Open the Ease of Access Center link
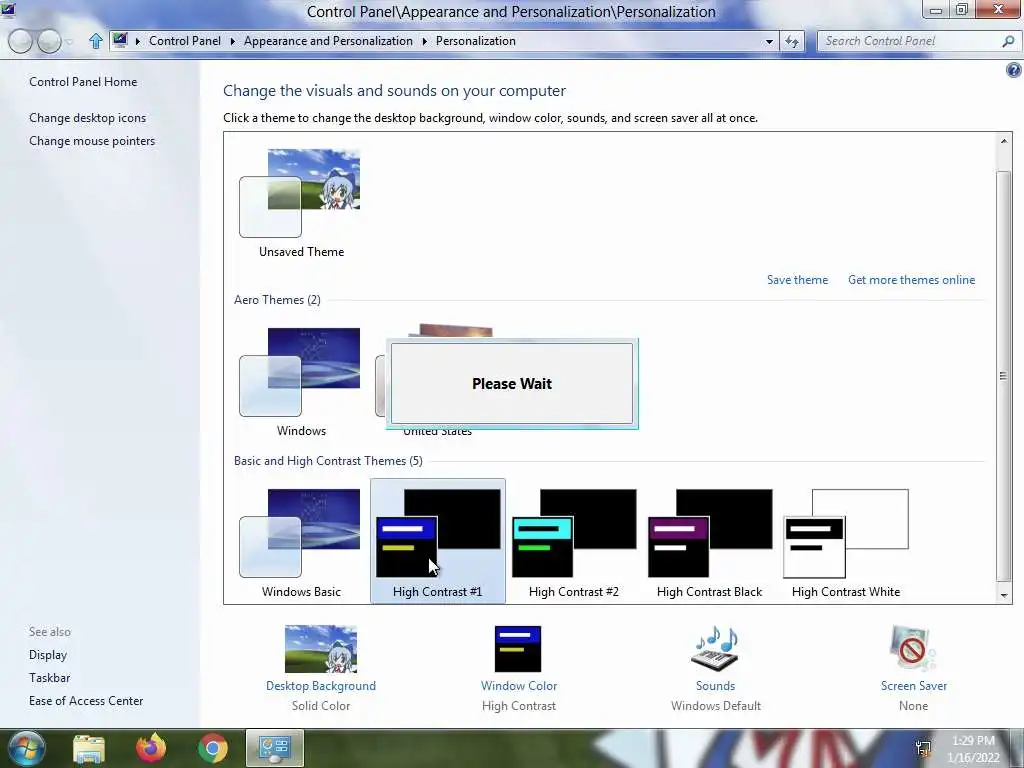The image size is (1024, 768). [x=86, y=700]
